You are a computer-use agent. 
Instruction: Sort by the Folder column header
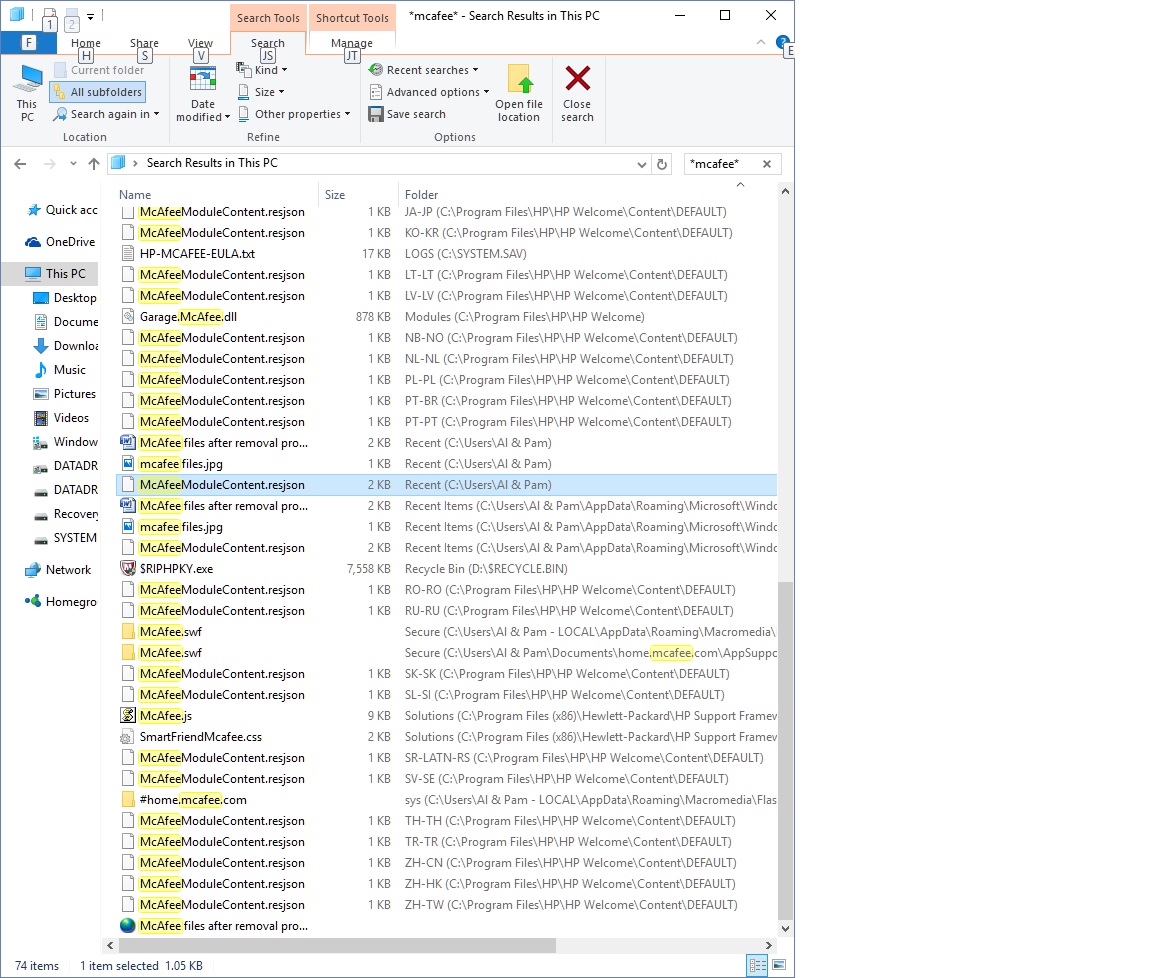[x=422, y=195]
